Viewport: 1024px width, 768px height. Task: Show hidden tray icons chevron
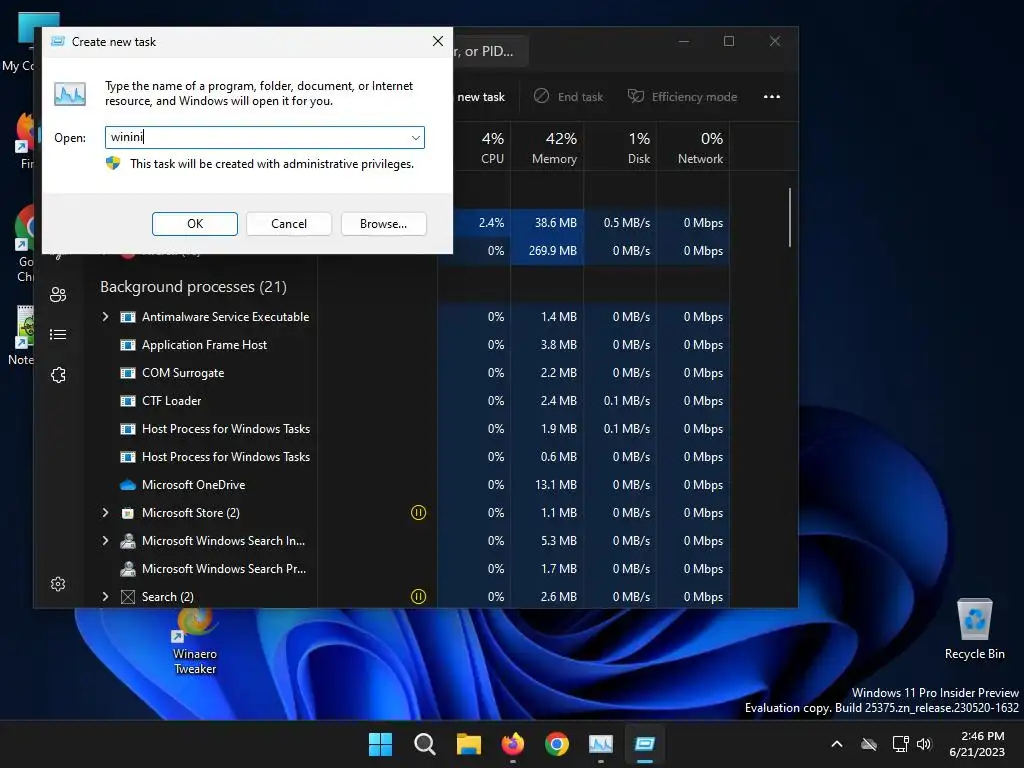(837, 744)
